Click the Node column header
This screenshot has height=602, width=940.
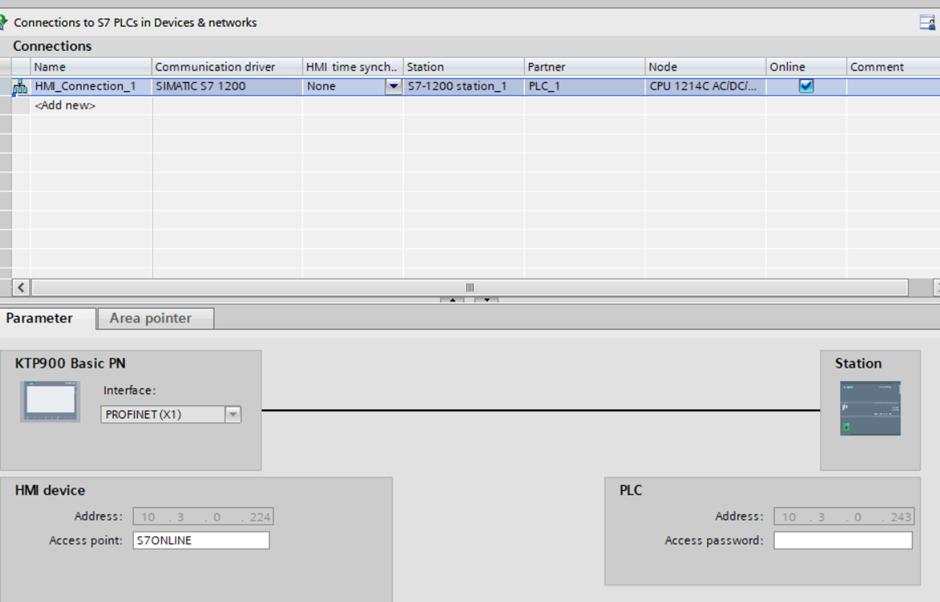pyautogui.click(x=705, y=67)
